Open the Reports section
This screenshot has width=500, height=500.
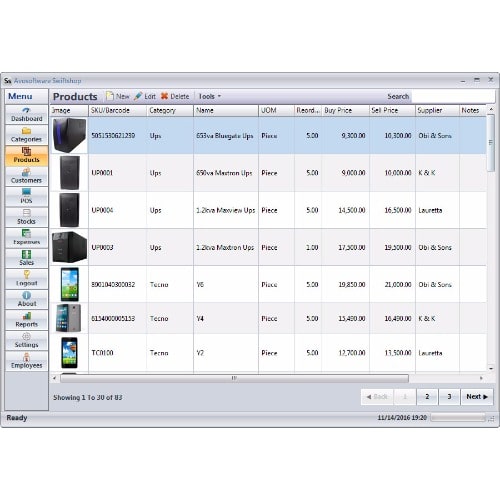(27, 320)
